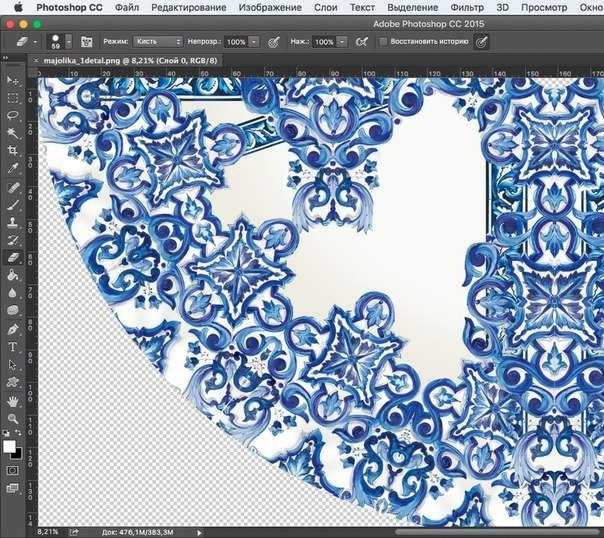Open status bar info arrow menu
Viewport: 604px width, 538px height.
(199, 533)
